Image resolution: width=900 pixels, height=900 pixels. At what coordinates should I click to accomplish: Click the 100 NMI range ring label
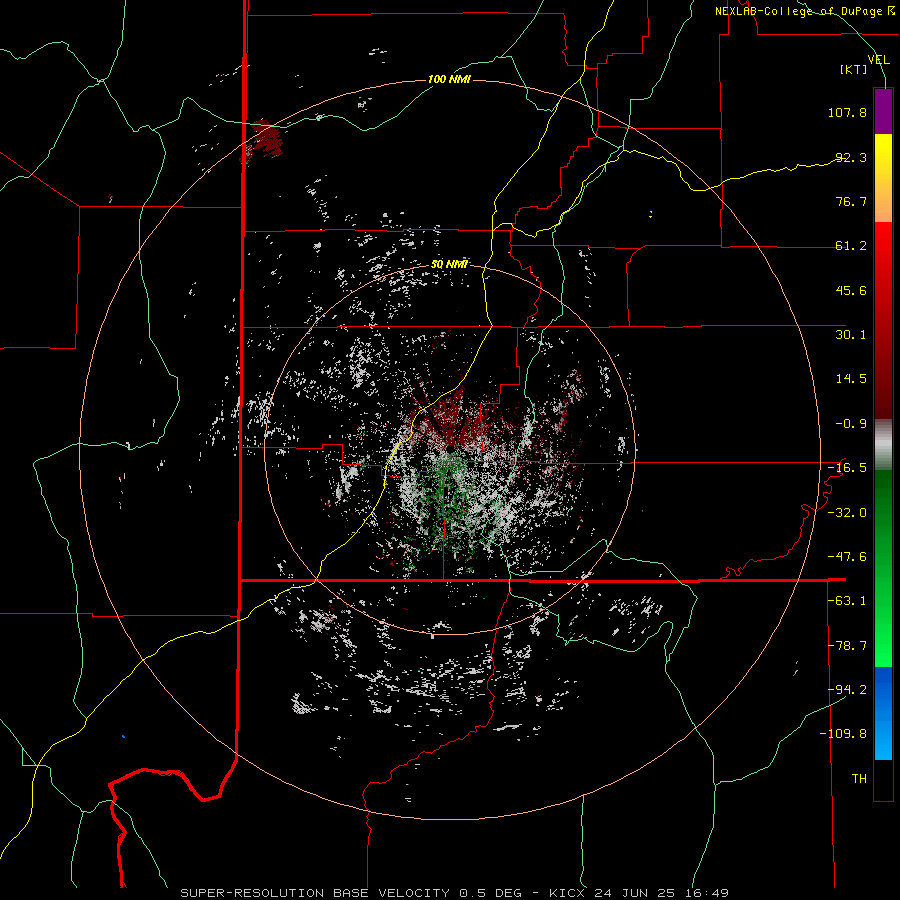coord(449,79)
